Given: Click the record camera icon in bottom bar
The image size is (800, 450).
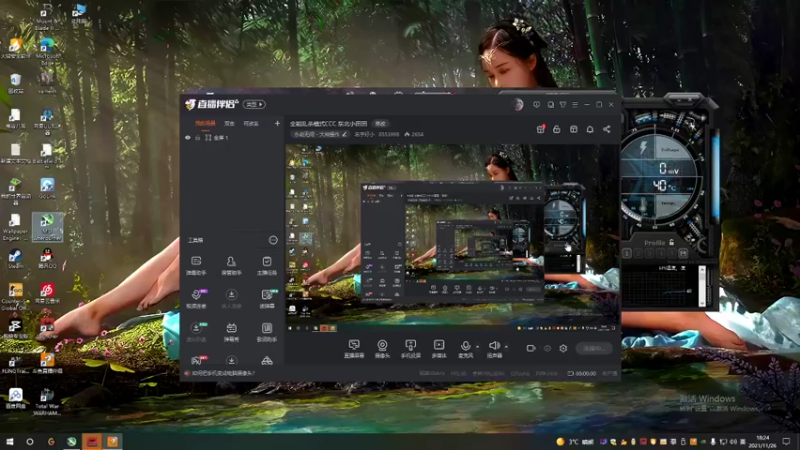Looking at the screenshot, I should [531, 348].
